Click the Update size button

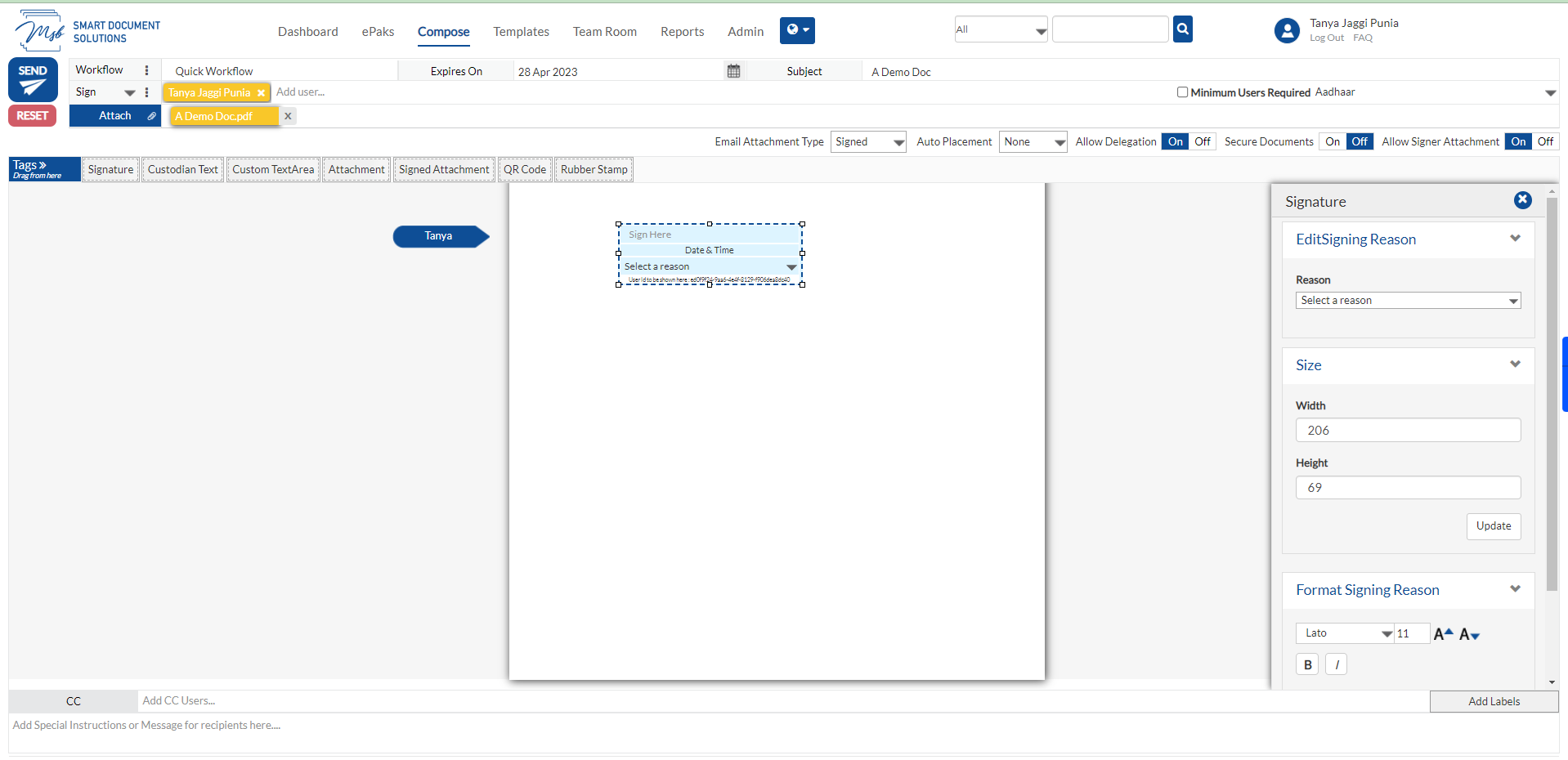pyautogui.click(x=1493, y=526)
